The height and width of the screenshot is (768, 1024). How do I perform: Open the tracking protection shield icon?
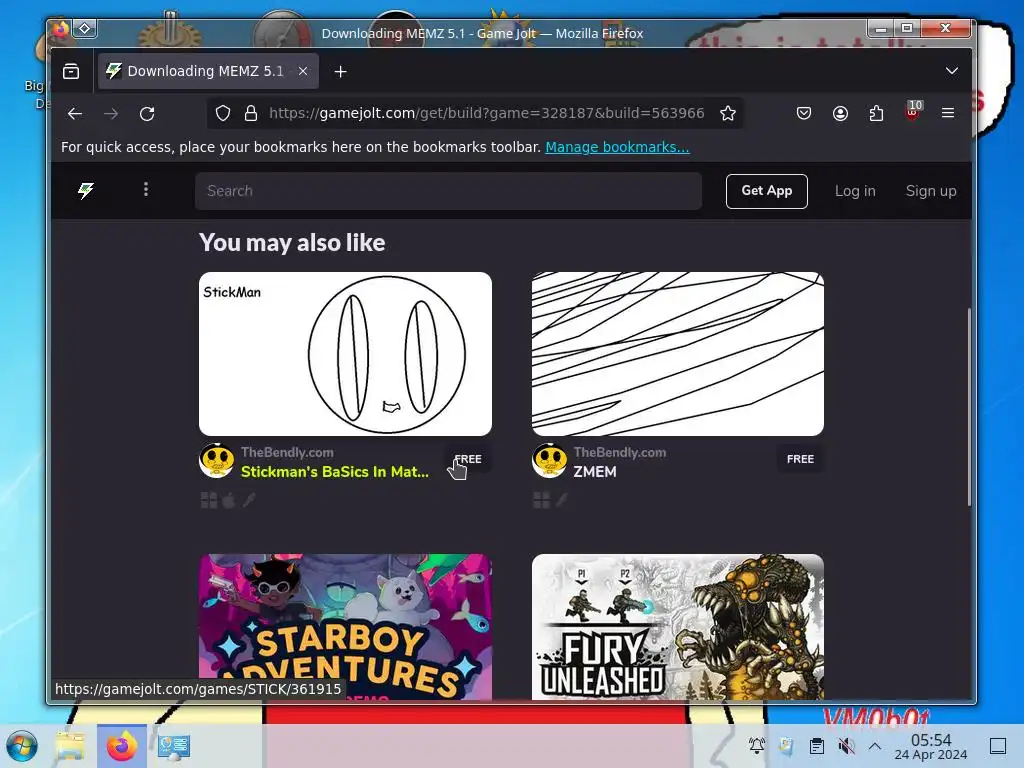pyautogui.click(x=223, y=114)
